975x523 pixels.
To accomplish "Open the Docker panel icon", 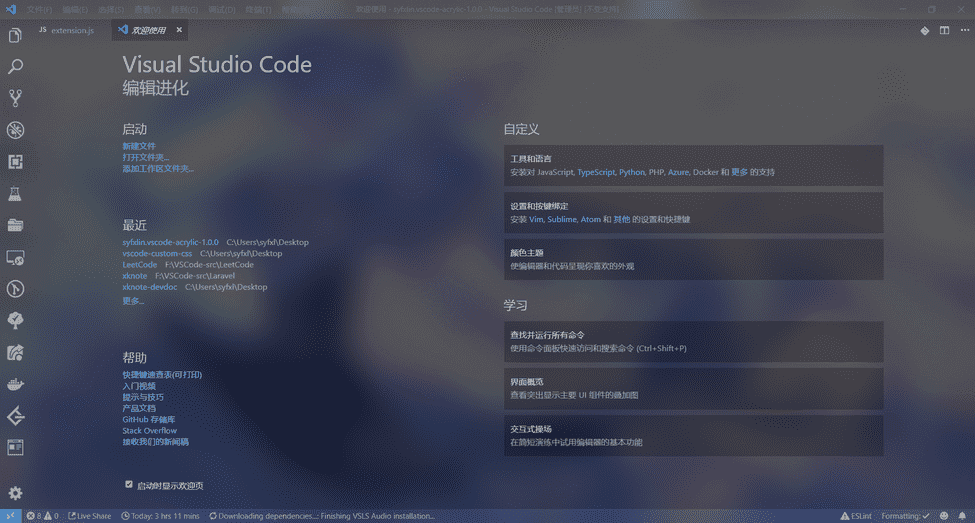I will coord(15,384).
